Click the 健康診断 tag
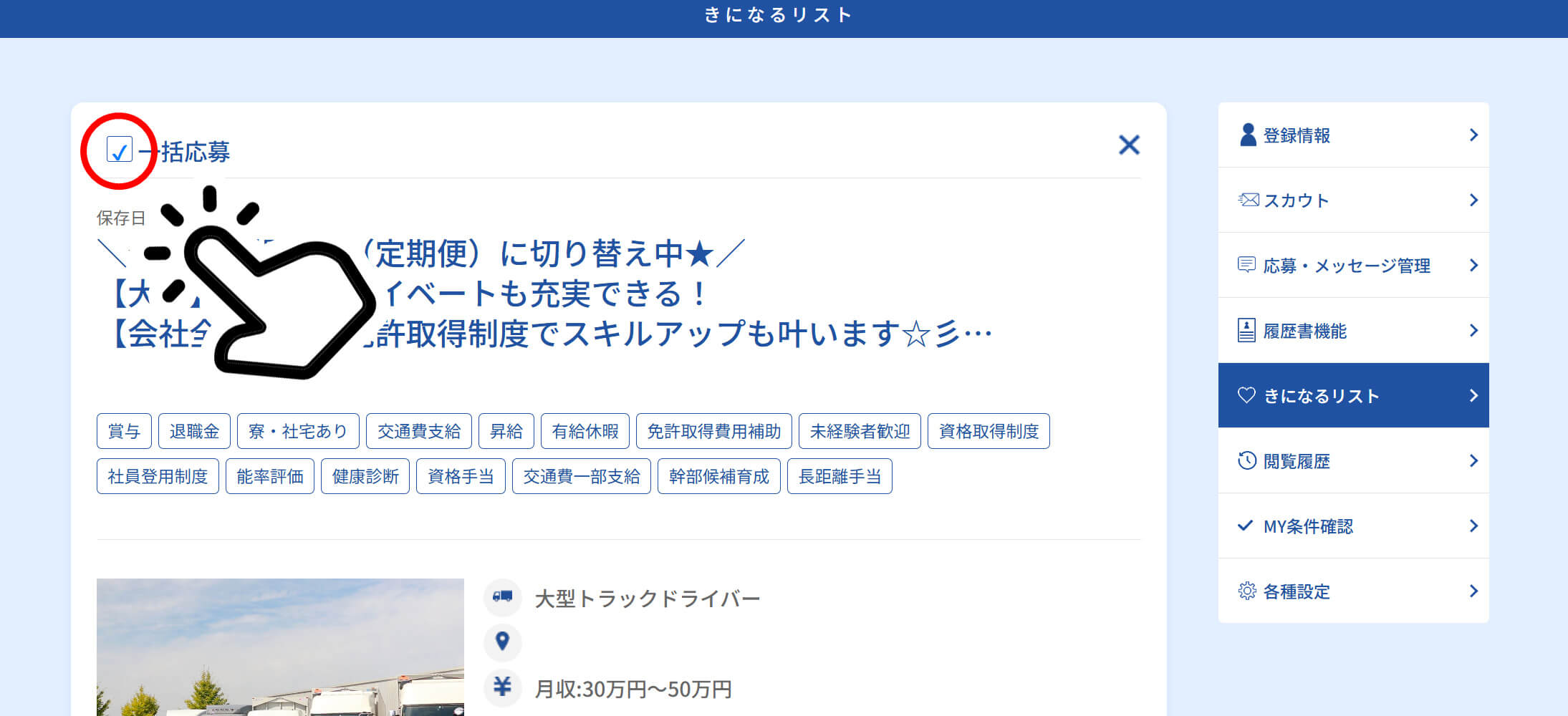 pyautogui.click(x=365, y=476)
